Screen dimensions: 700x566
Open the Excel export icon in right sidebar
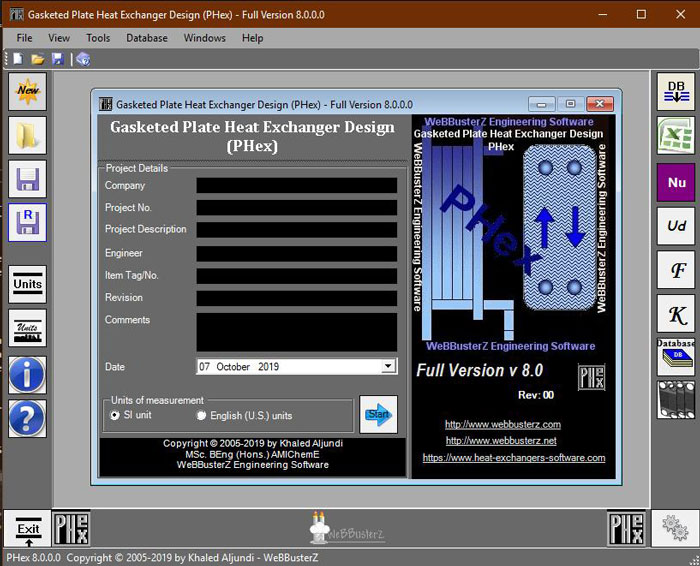[676, 136]
